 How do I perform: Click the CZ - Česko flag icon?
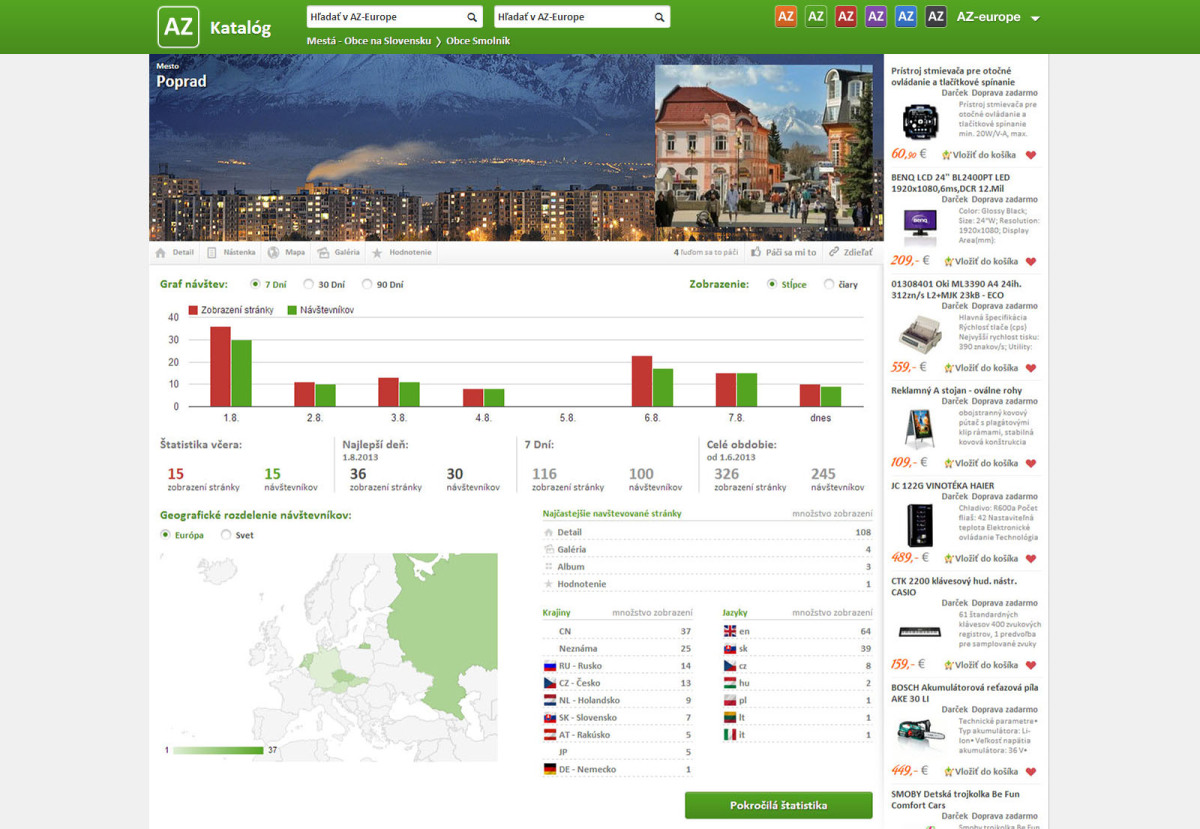(x=549, y=683)
